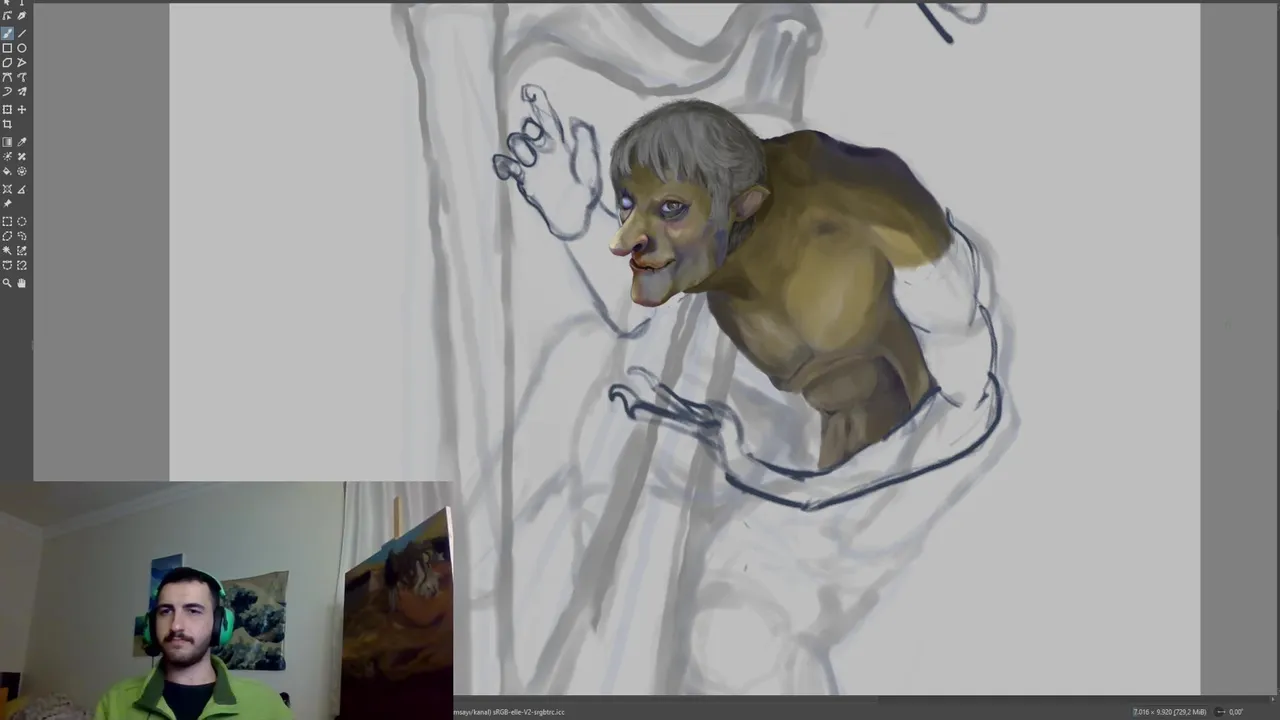Select the Freehand Path tool

[x=22, y=77]
